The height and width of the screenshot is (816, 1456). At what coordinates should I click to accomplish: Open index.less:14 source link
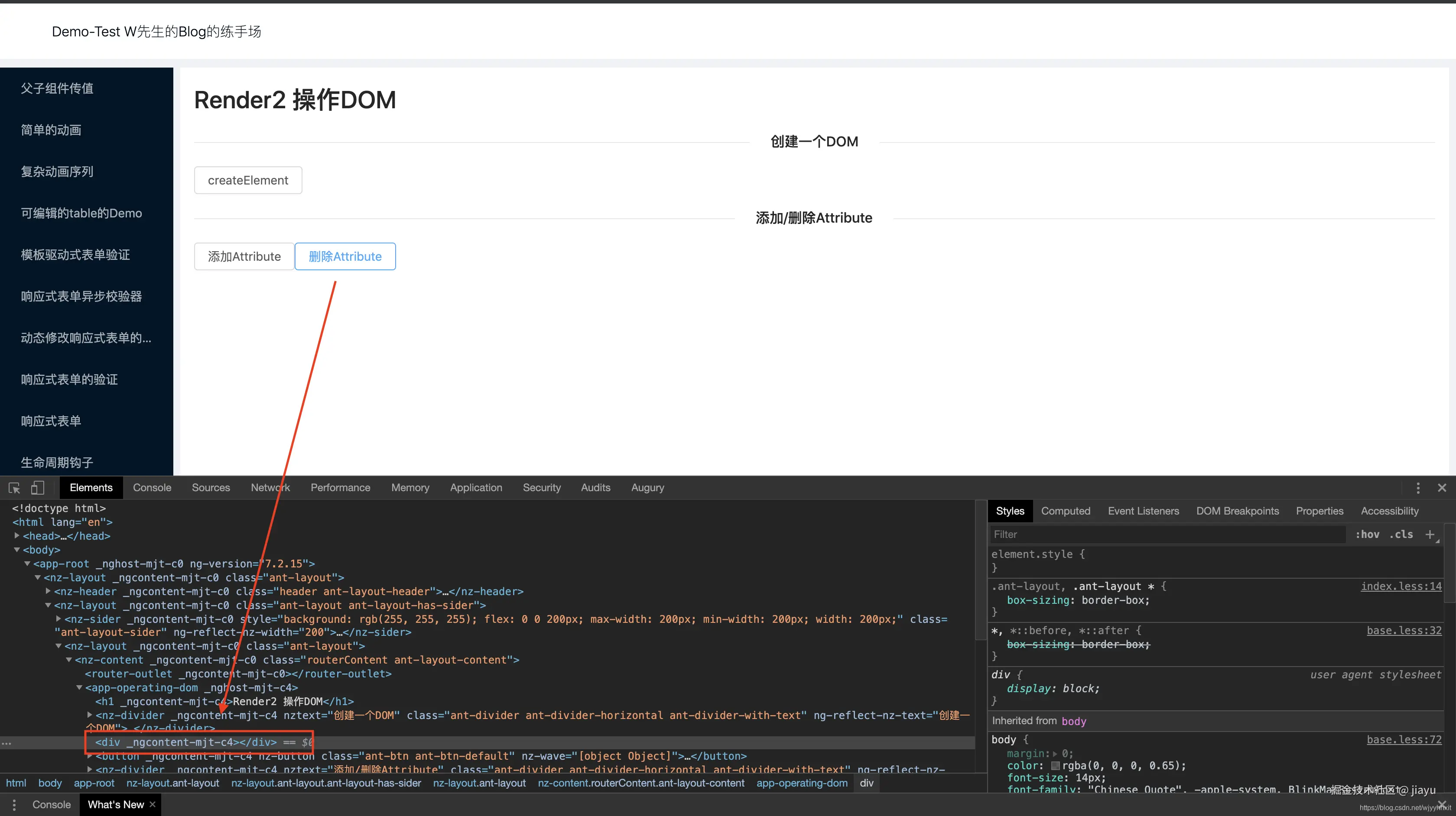[1401, 586]
